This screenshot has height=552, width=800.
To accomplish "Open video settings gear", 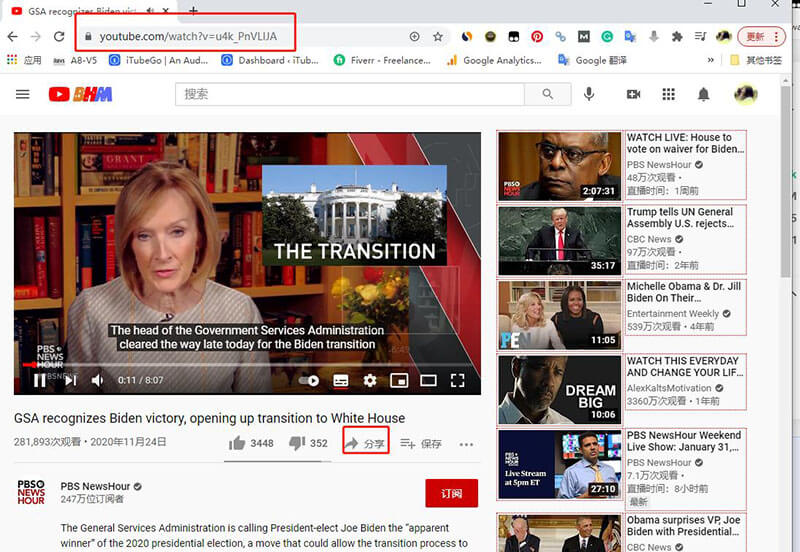I will (370, 381).
